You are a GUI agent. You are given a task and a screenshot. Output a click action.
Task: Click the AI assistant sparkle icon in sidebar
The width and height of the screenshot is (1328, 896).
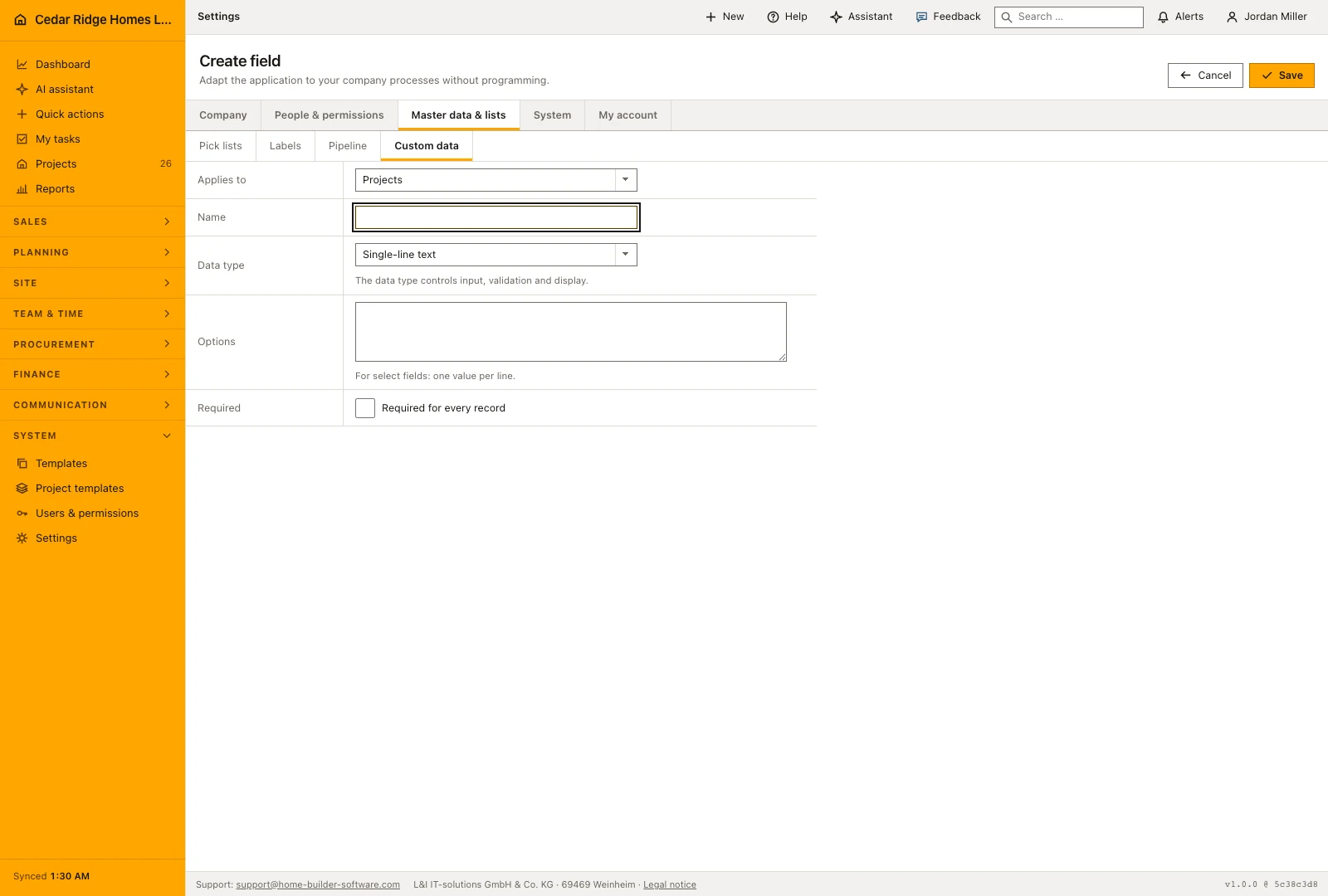pyautogui.click(x=22, y=90)
